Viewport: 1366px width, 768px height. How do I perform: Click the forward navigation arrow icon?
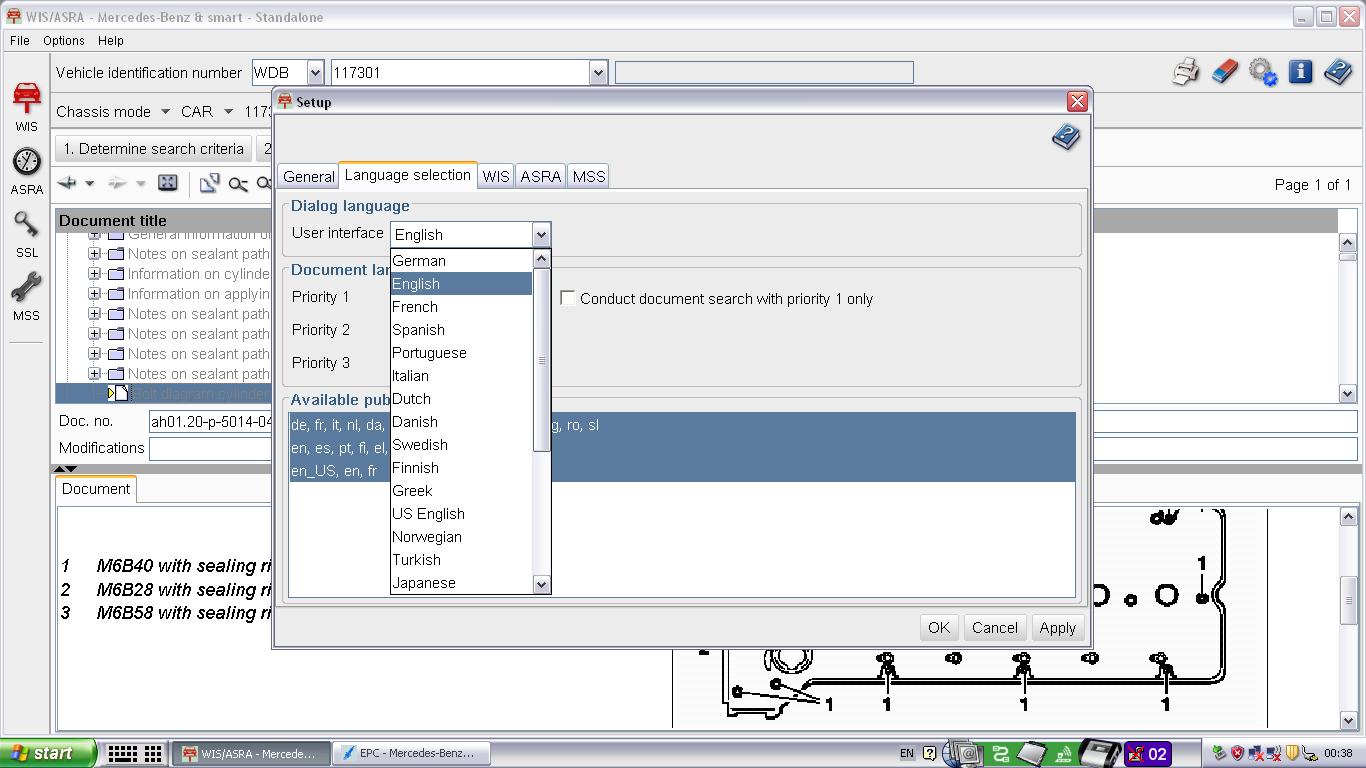click(x=117, y=183)
